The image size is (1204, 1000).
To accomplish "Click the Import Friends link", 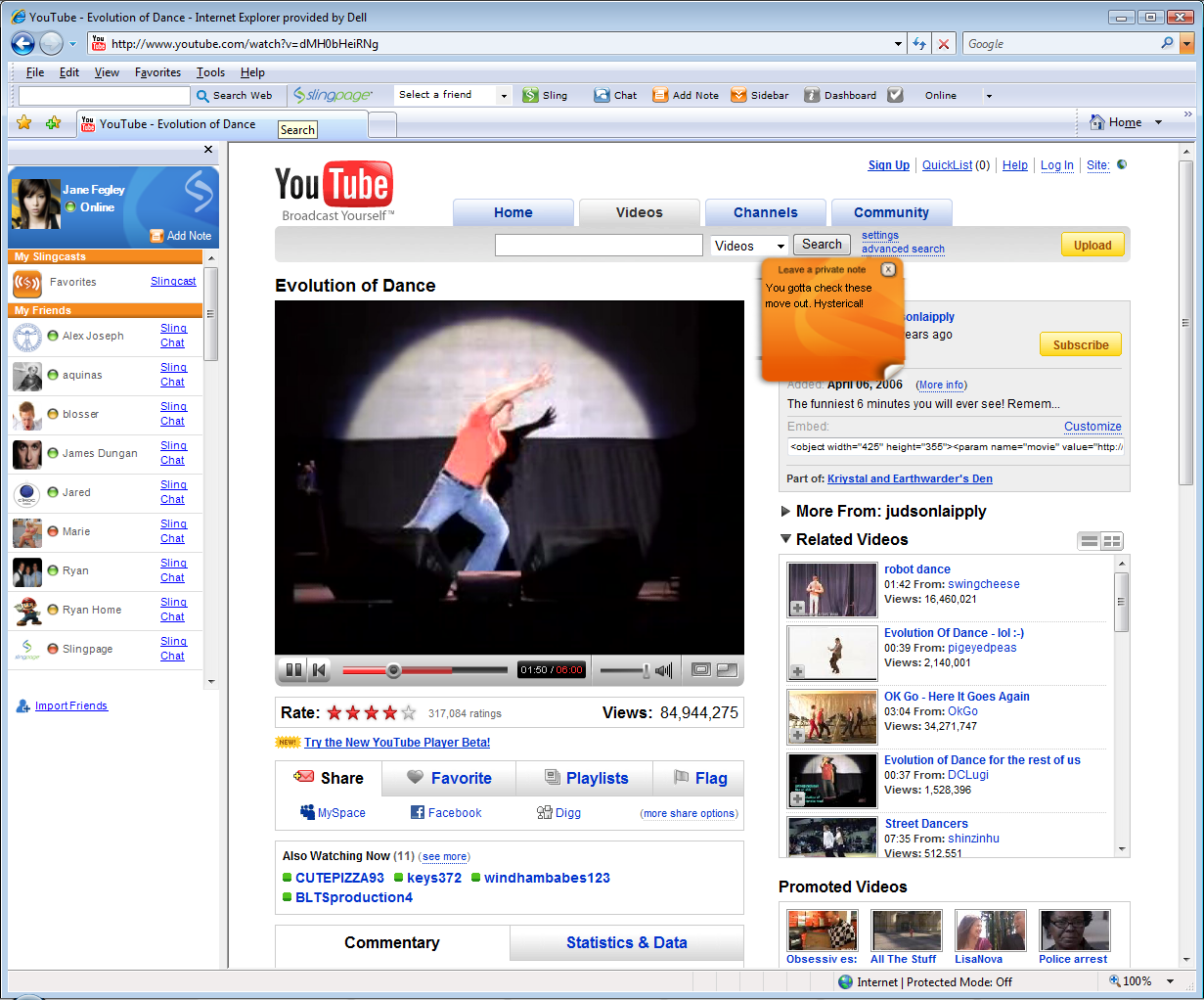I will [x=71, y=705].
